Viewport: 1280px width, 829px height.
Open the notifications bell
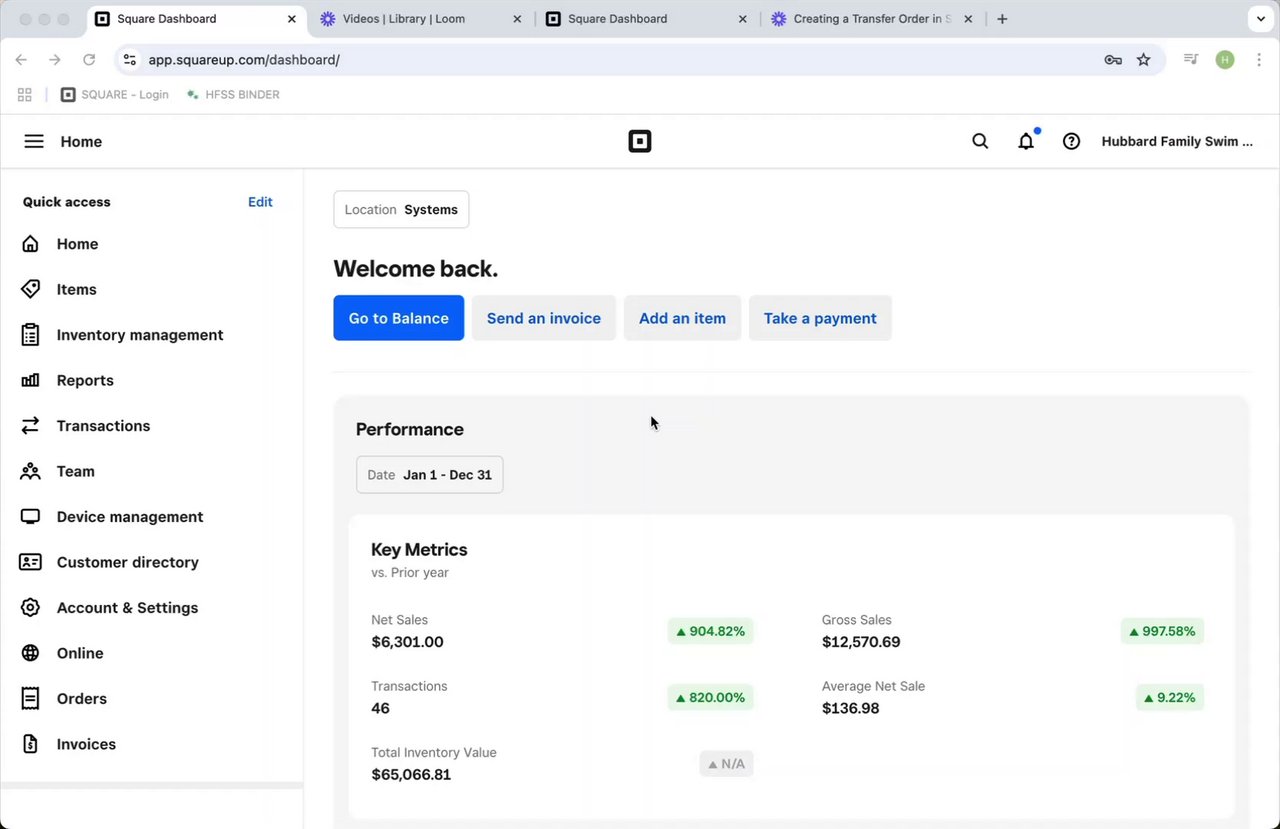click(1026, 142)
